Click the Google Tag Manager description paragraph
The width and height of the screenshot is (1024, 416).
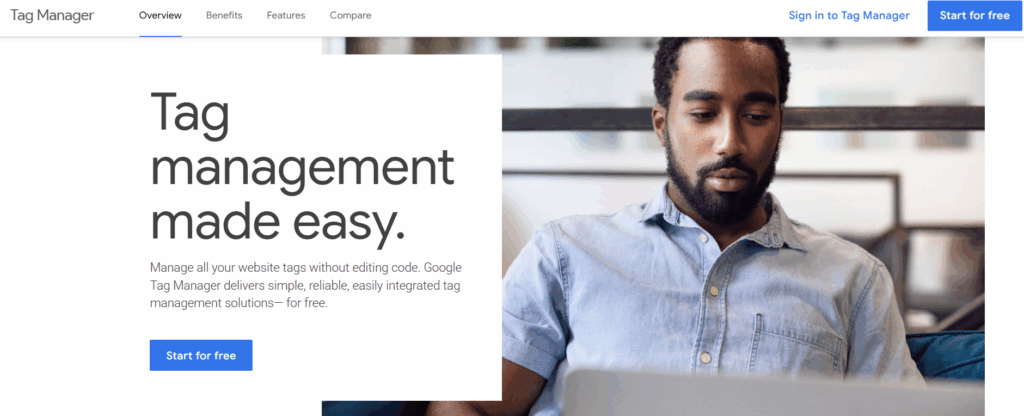306,285
